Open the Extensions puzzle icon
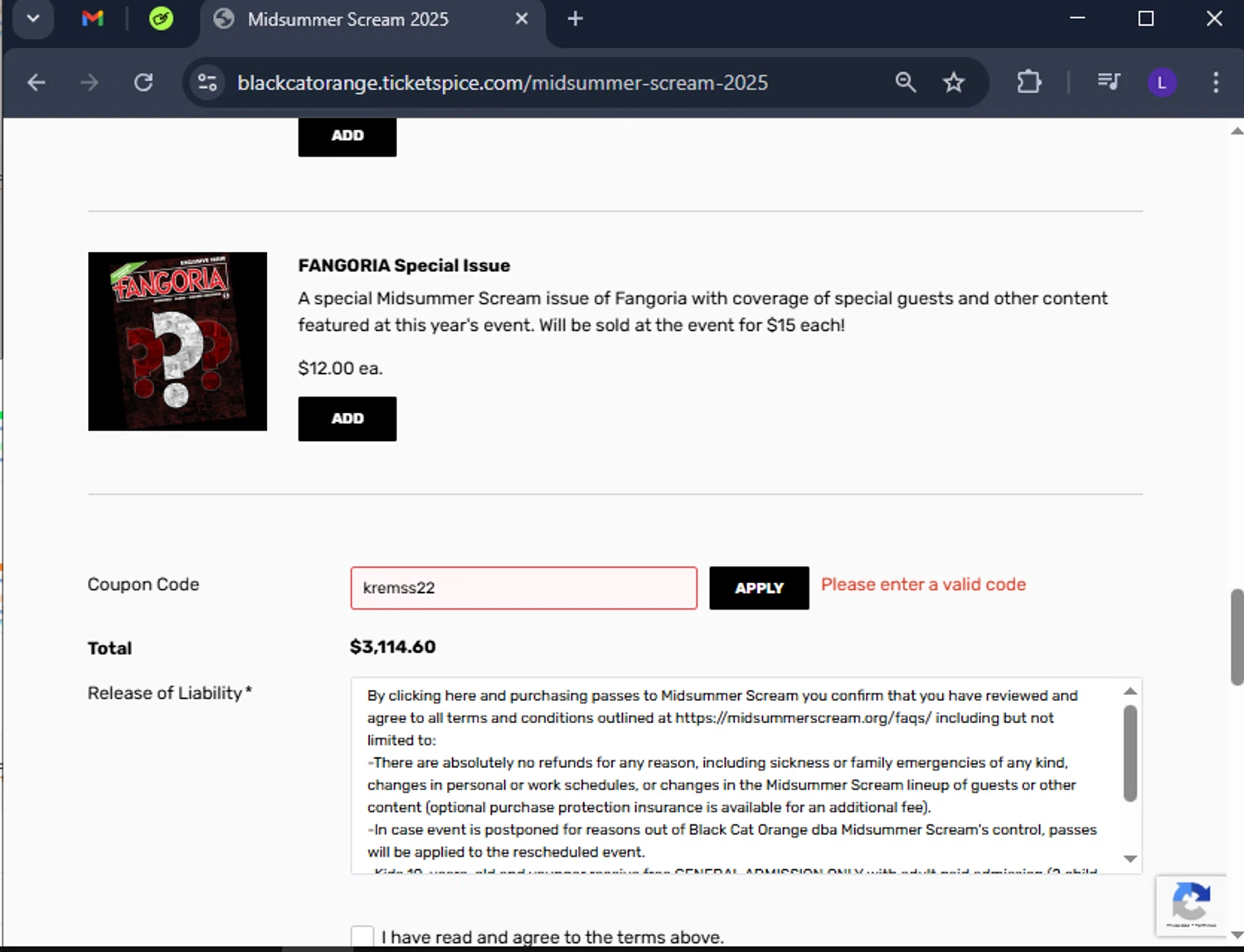 (1029, 82)
